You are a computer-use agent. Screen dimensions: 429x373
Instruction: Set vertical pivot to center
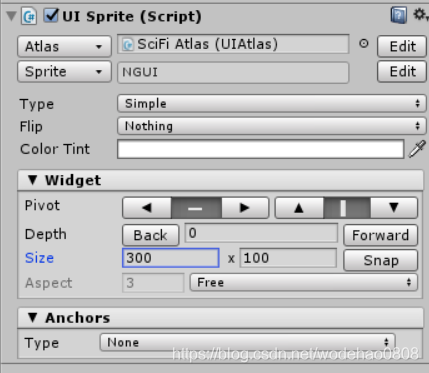pyautogui.click(x=347, y=208)
